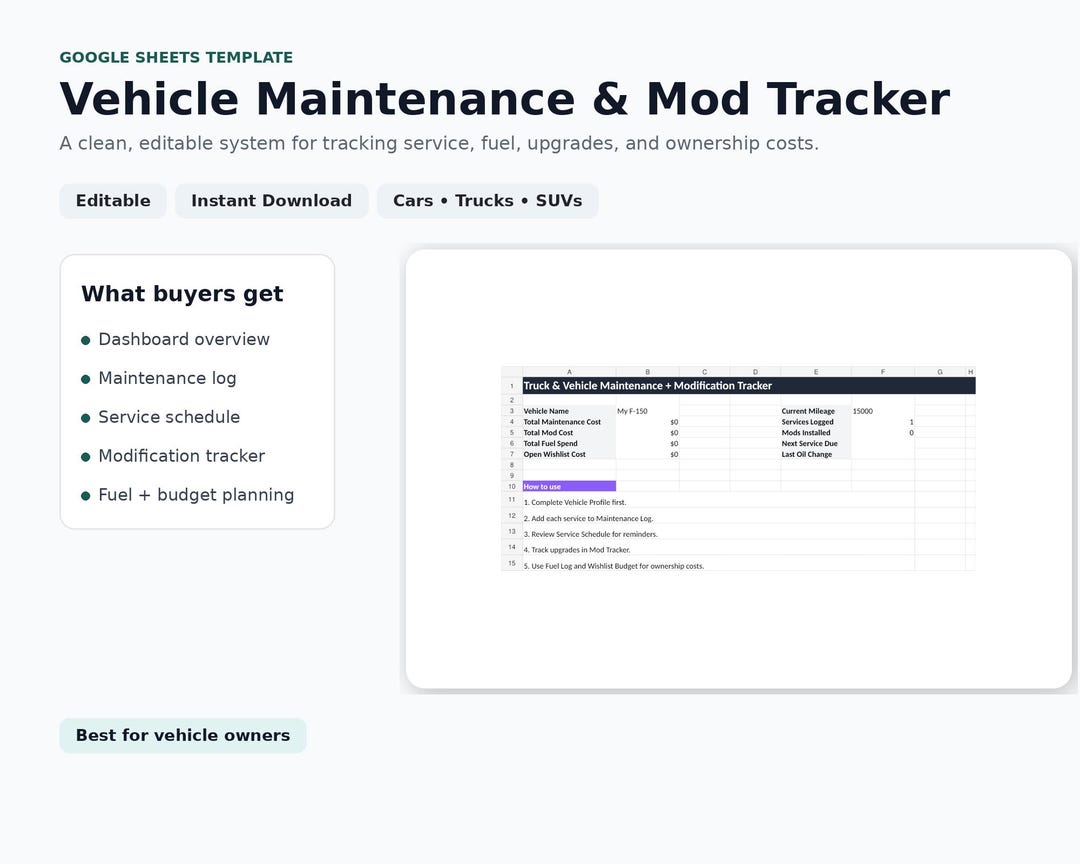Click the Best for vehicle owners badge
Viewport: 1080px width, 864px height.
click(x=183, y=735)
